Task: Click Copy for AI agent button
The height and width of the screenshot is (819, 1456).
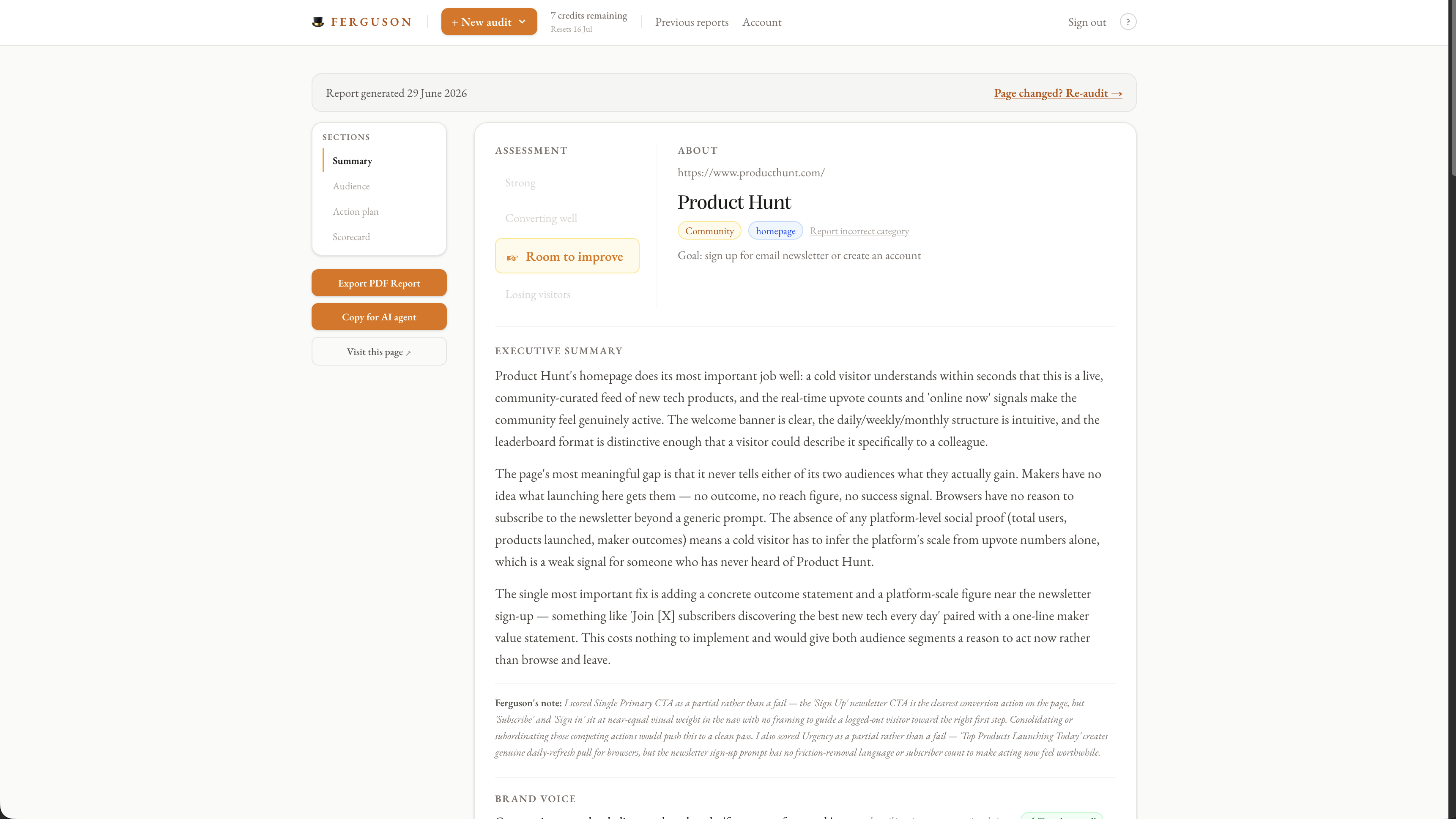Action: coord(379,317)
